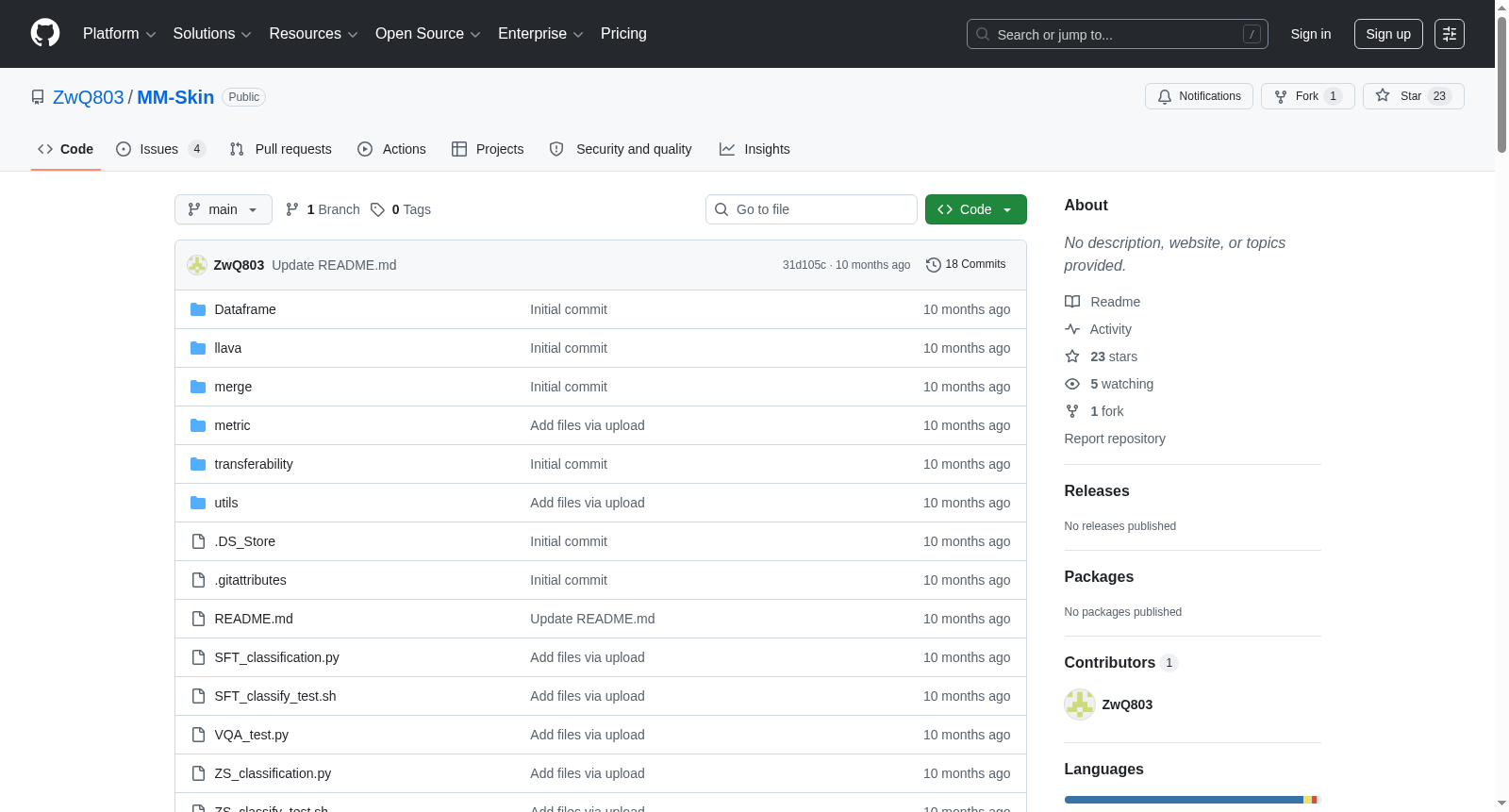Click the eye icon next to 5 watching
The height and width of the screenshot is (812, 1509).
click(x=1072, y=384)
